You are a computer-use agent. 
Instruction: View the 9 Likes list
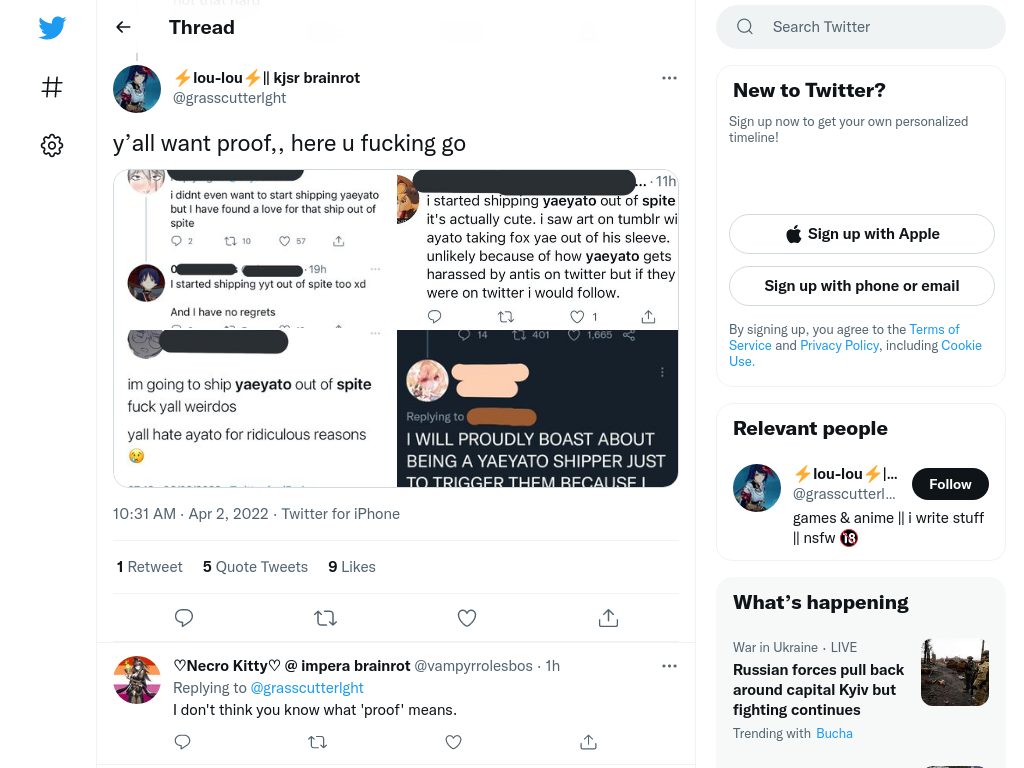coord(352,567)
